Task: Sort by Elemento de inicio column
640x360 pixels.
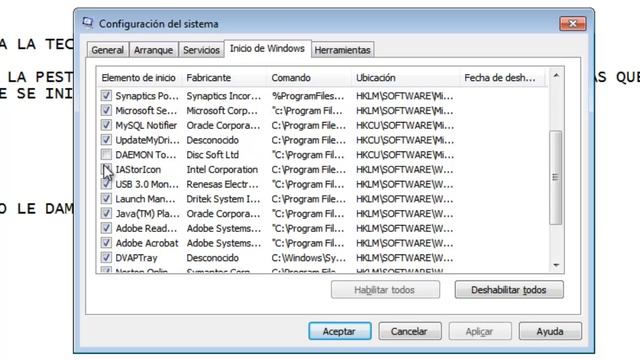Action: (x=140, y=78)
